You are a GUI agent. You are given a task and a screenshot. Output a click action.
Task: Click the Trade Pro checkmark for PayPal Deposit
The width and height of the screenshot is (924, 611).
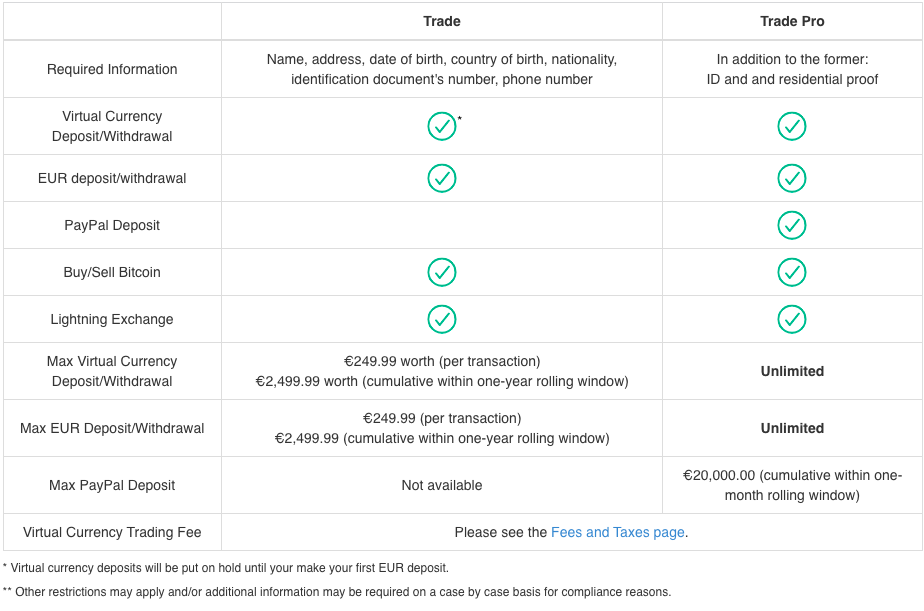click(791, 225)
